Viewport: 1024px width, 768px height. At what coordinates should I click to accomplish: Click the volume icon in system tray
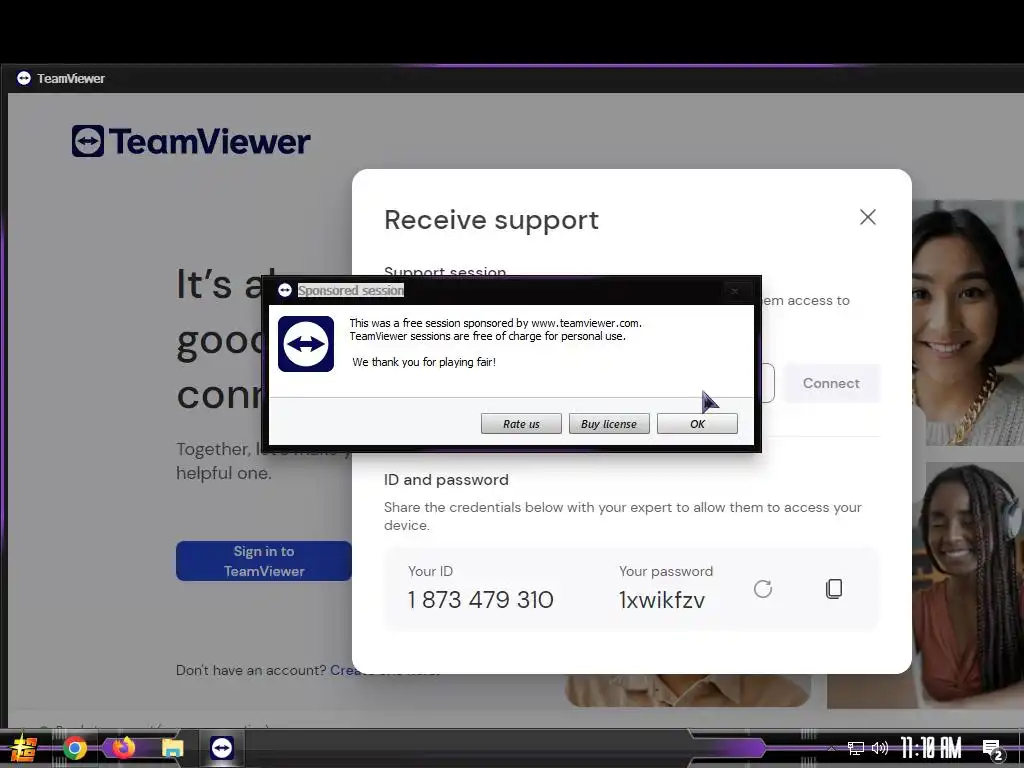click(x=880, y=748)
